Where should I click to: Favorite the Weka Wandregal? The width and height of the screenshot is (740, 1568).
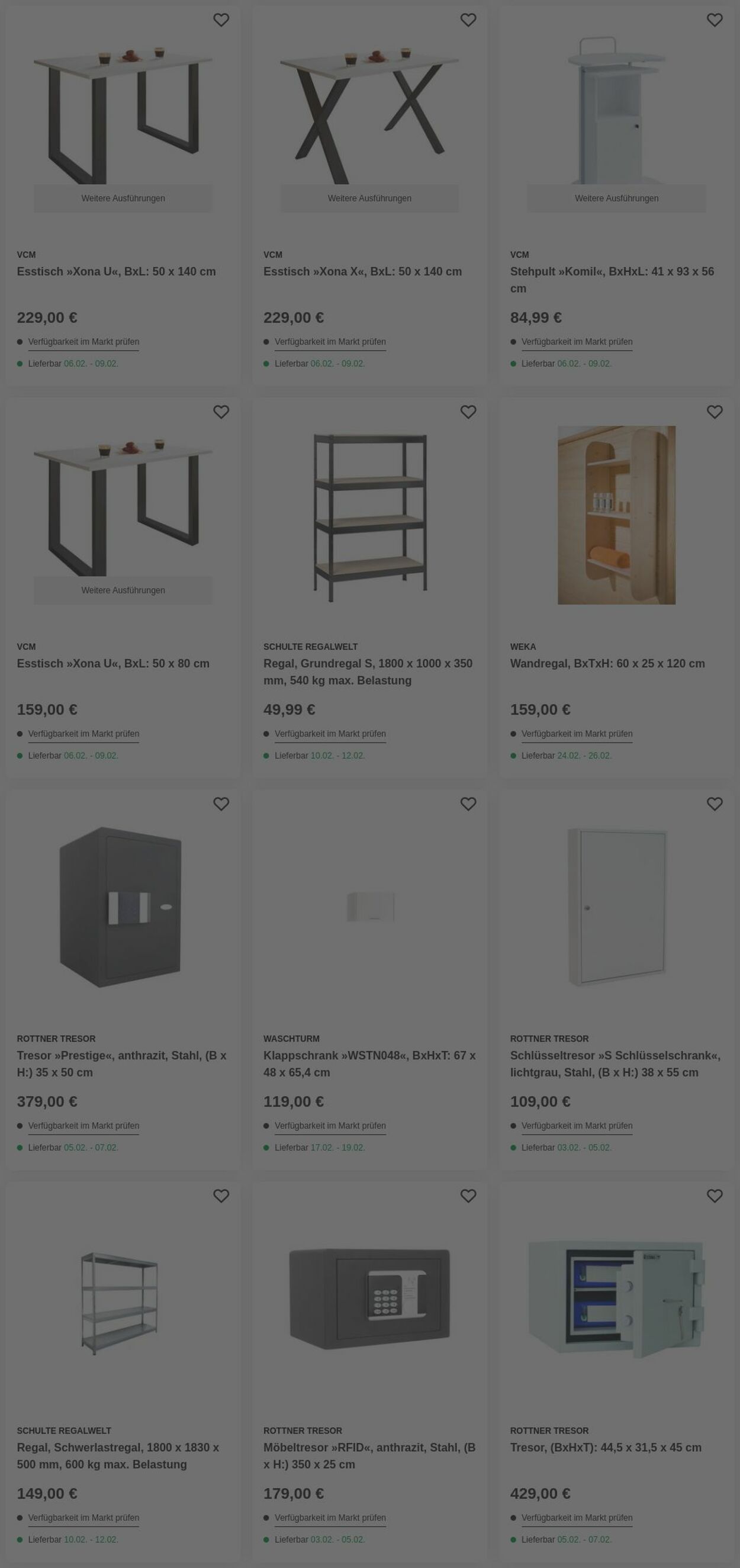[x=715, y=412]
